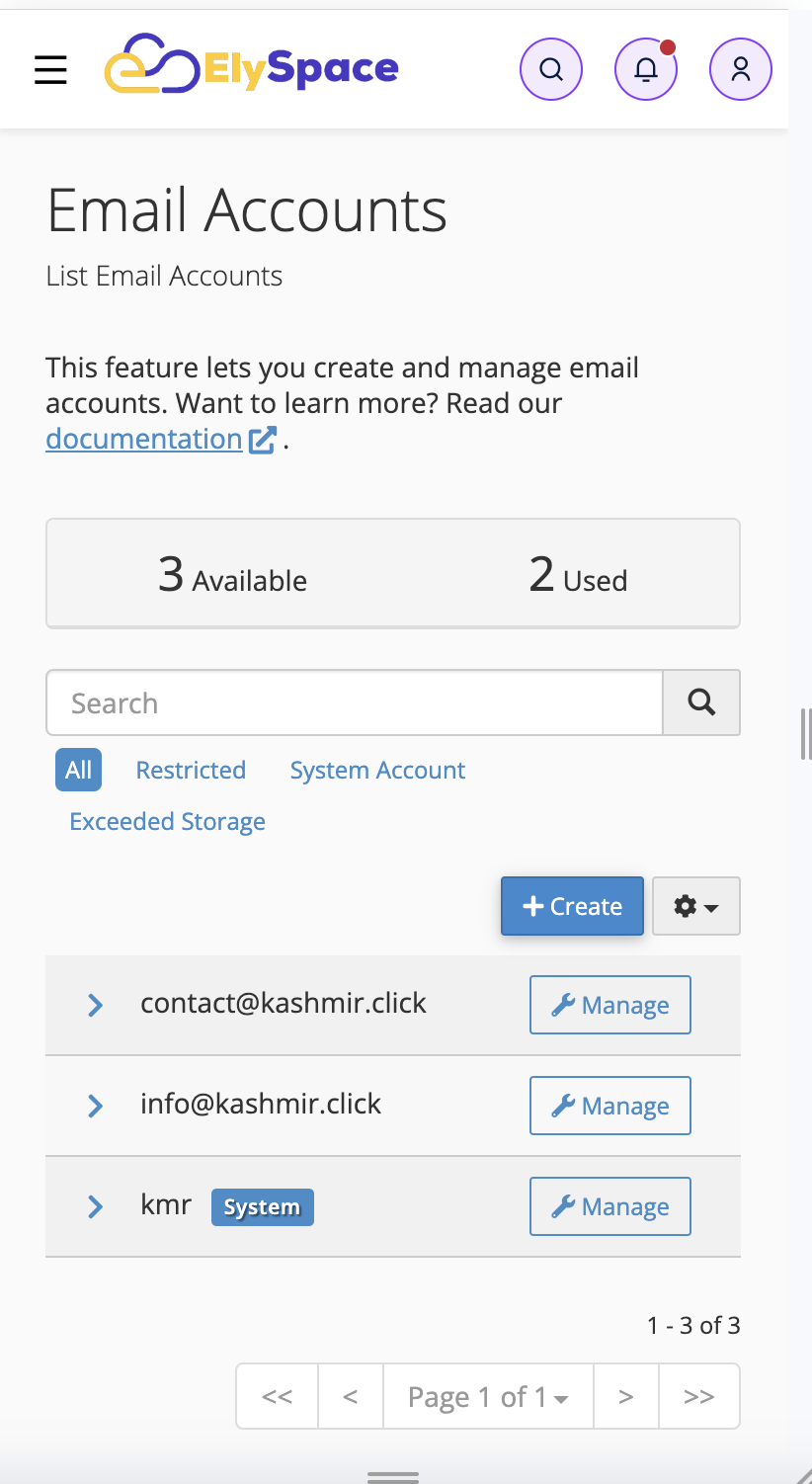Click the ElySpace logo
Viewport: 812px width, 1484px height.
tap(252, 67)
